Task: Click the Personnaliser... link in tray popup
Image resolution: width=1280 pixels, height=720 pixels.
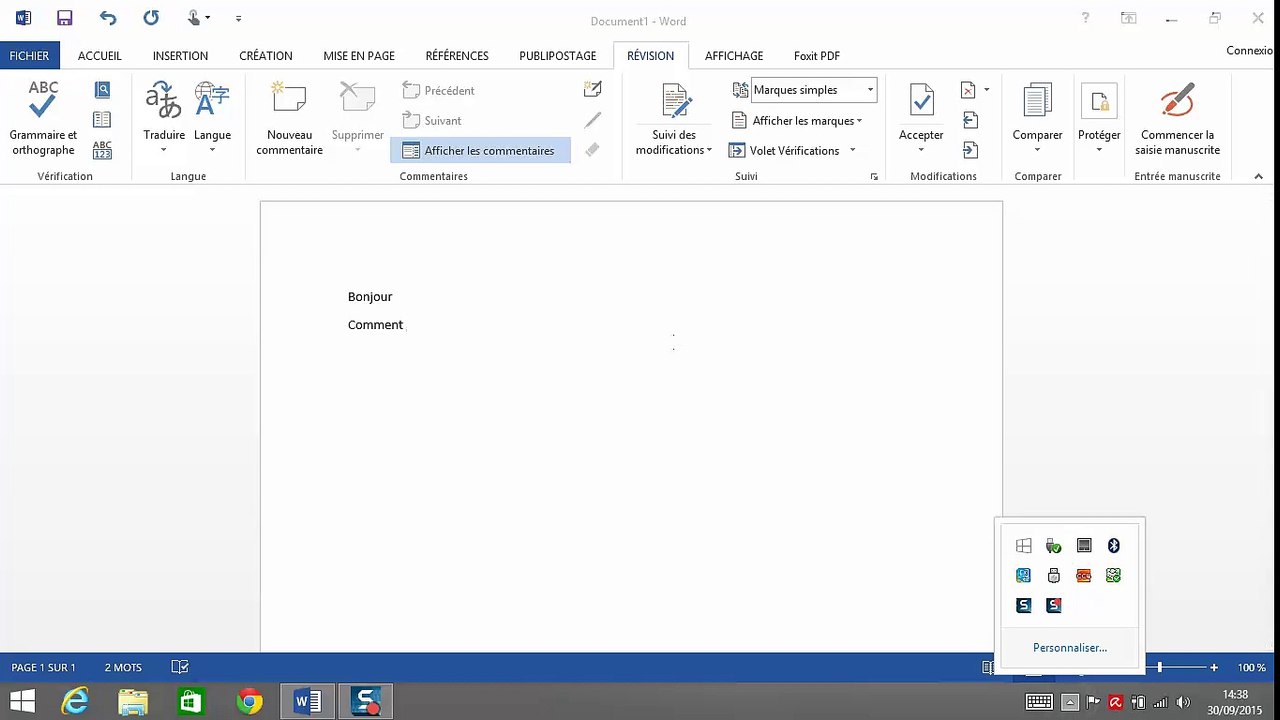Action: (x=1069, y=648)
